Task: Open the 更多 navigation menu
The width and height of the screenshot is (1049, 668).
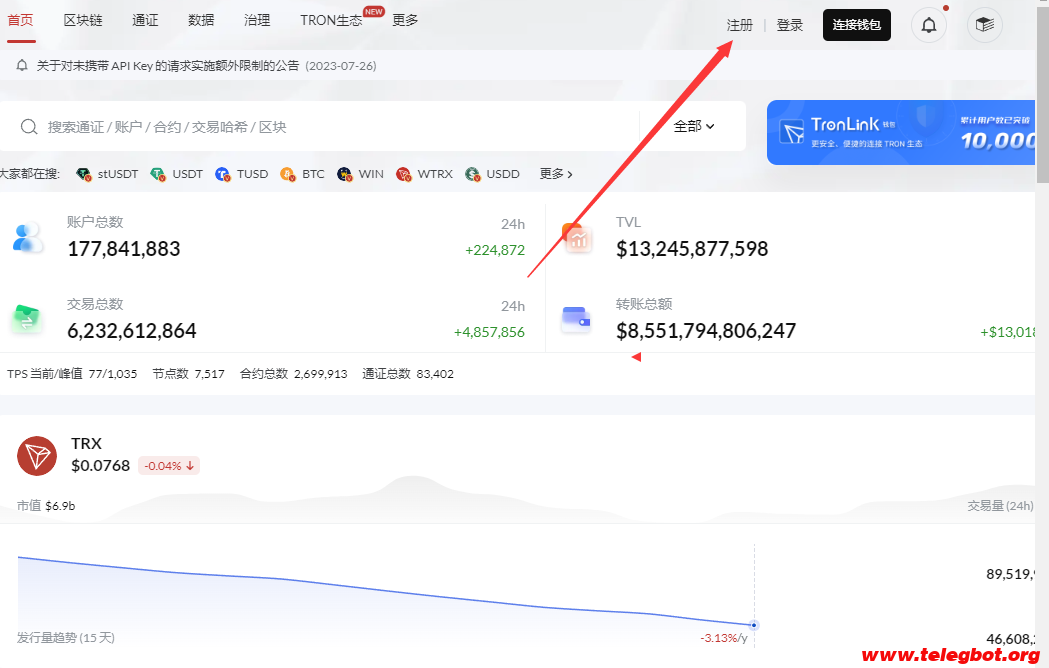Action: pyautogui.click(x=405, y=20)
